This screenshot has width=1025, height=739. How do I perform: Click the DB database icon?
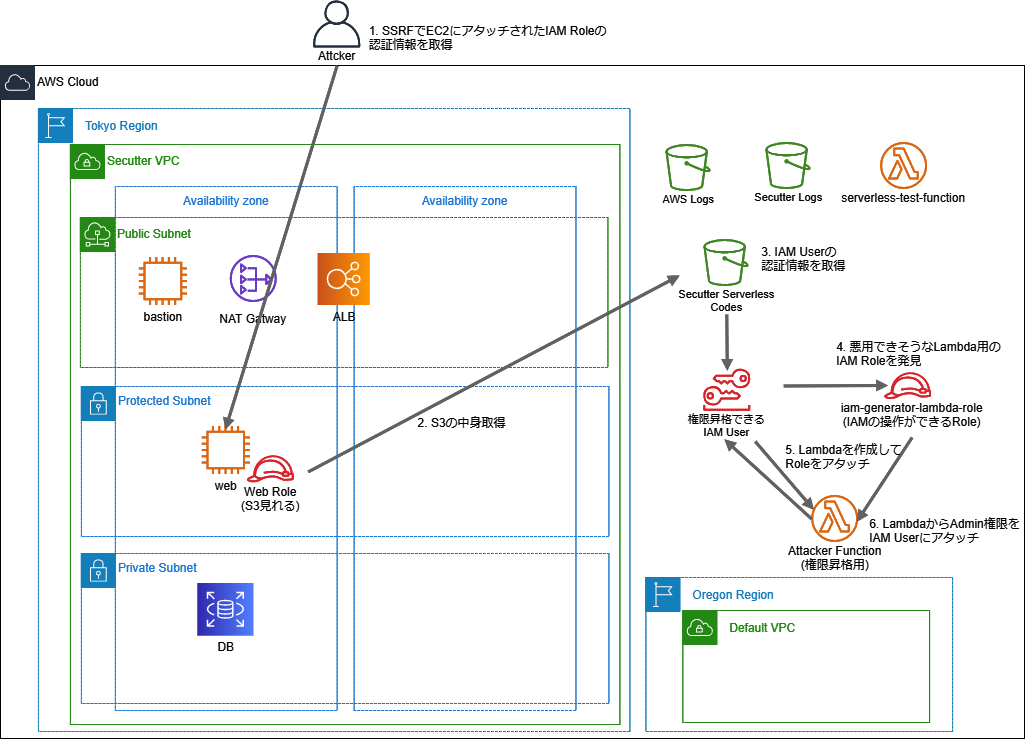[225, 610]
